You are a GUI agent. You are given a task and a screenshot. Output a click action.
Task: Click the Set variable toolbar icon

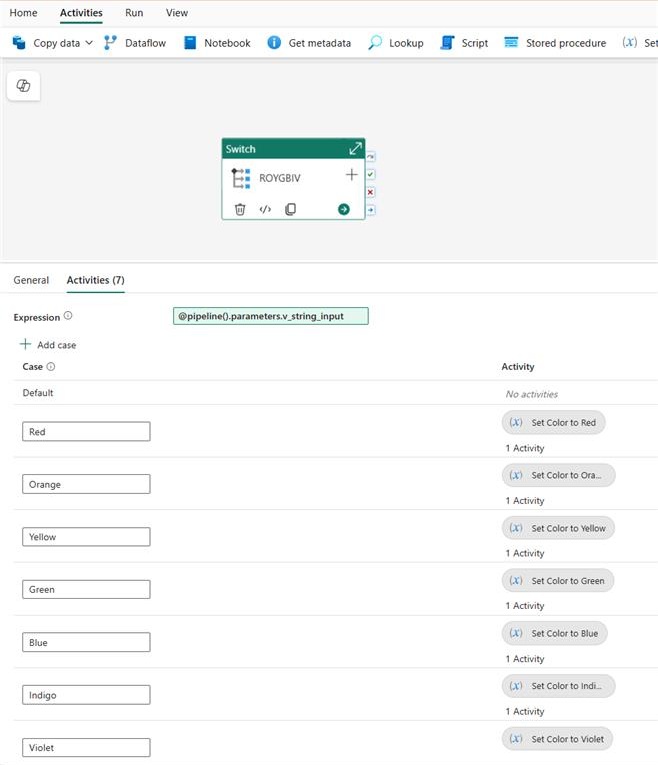coord(630,42)
